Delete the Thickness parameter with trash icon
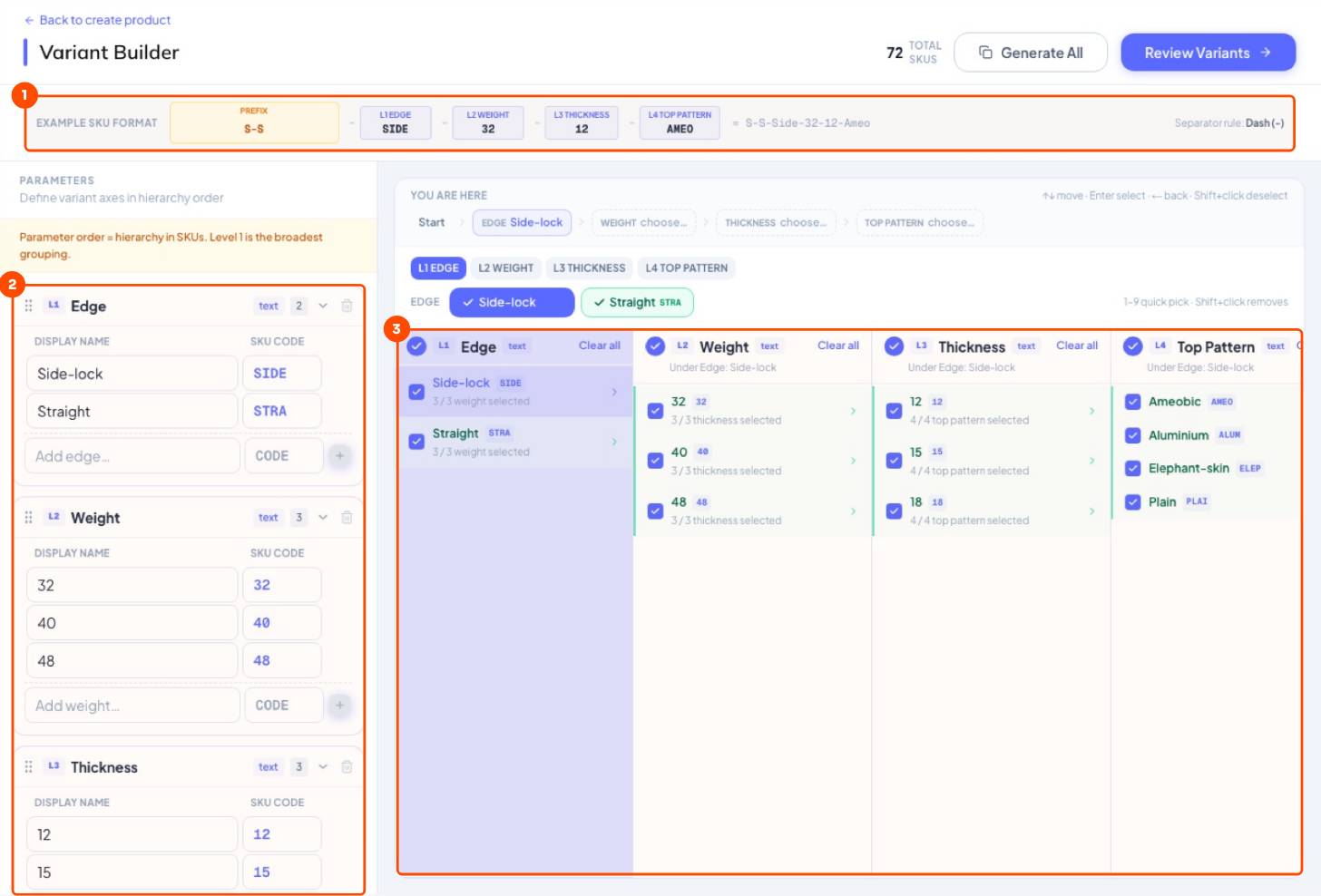This screenshot has width=1321, height=896. 347,766
